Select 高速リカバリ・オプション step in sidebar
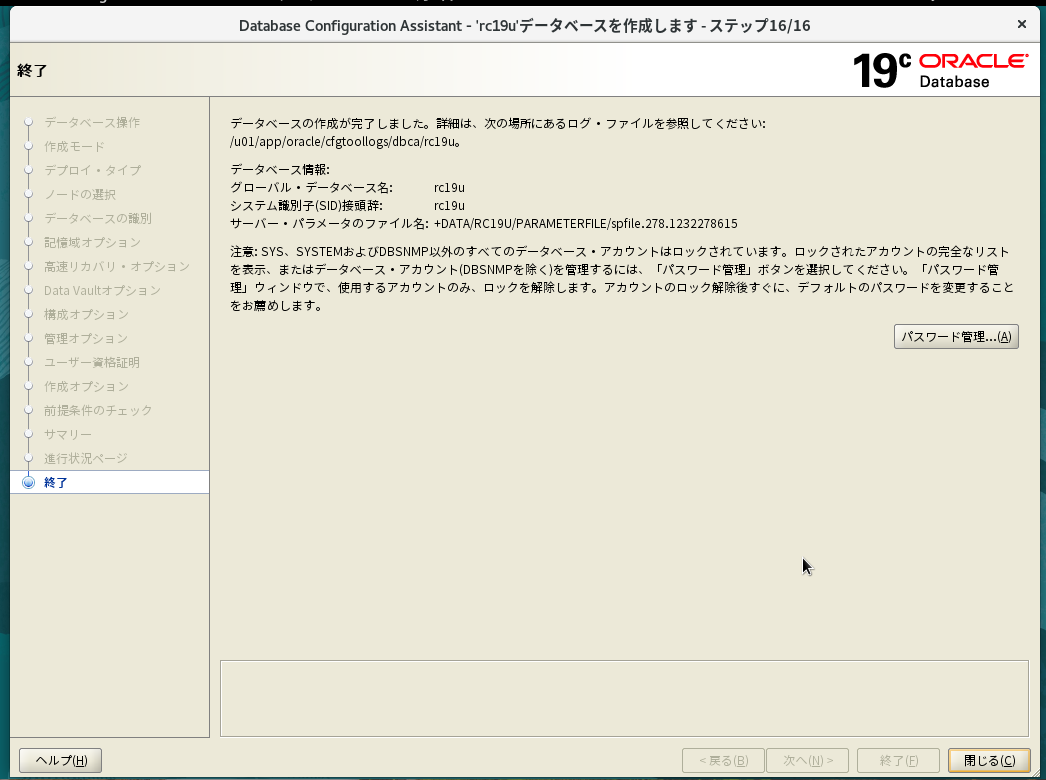1046x780 pixels. [117, 266]
